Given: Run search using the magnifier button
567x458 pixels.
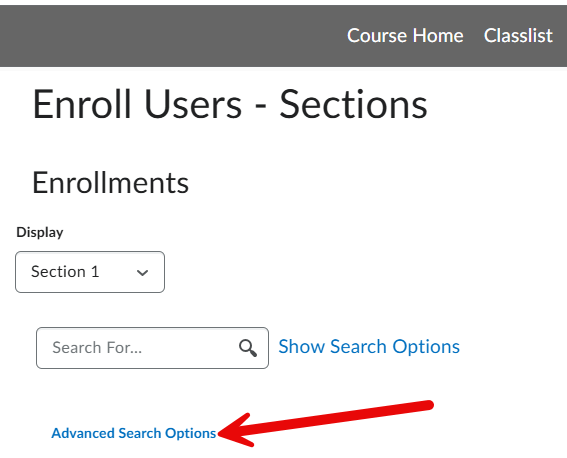Looking at the screenshot, I should coord(248,348).
